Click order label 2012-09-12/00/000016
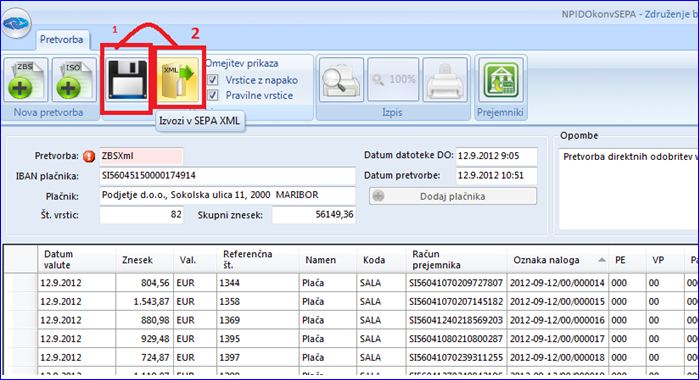This screenshot has width=699, height=380. (x=558, y=320)
